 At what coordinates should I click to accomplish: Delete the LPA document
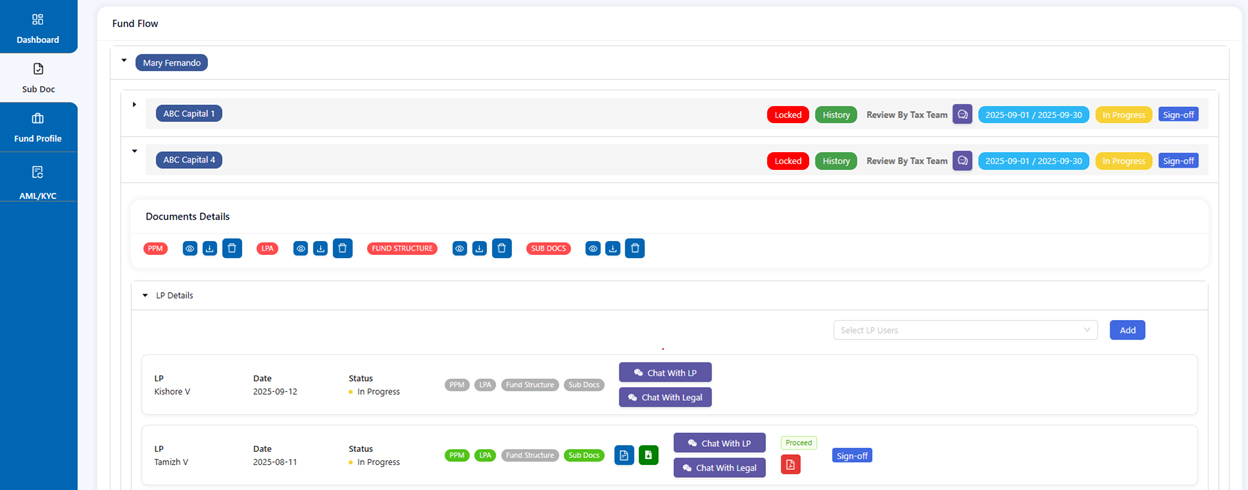pos(342,248)
